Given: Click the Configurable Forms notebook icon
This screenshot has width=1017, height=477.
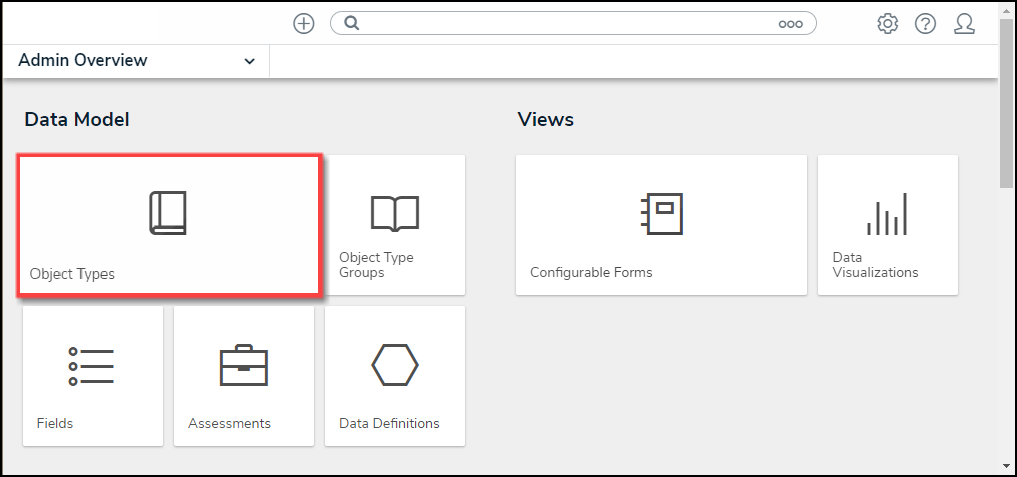Looking at the screenshot, I should [661, 213].
